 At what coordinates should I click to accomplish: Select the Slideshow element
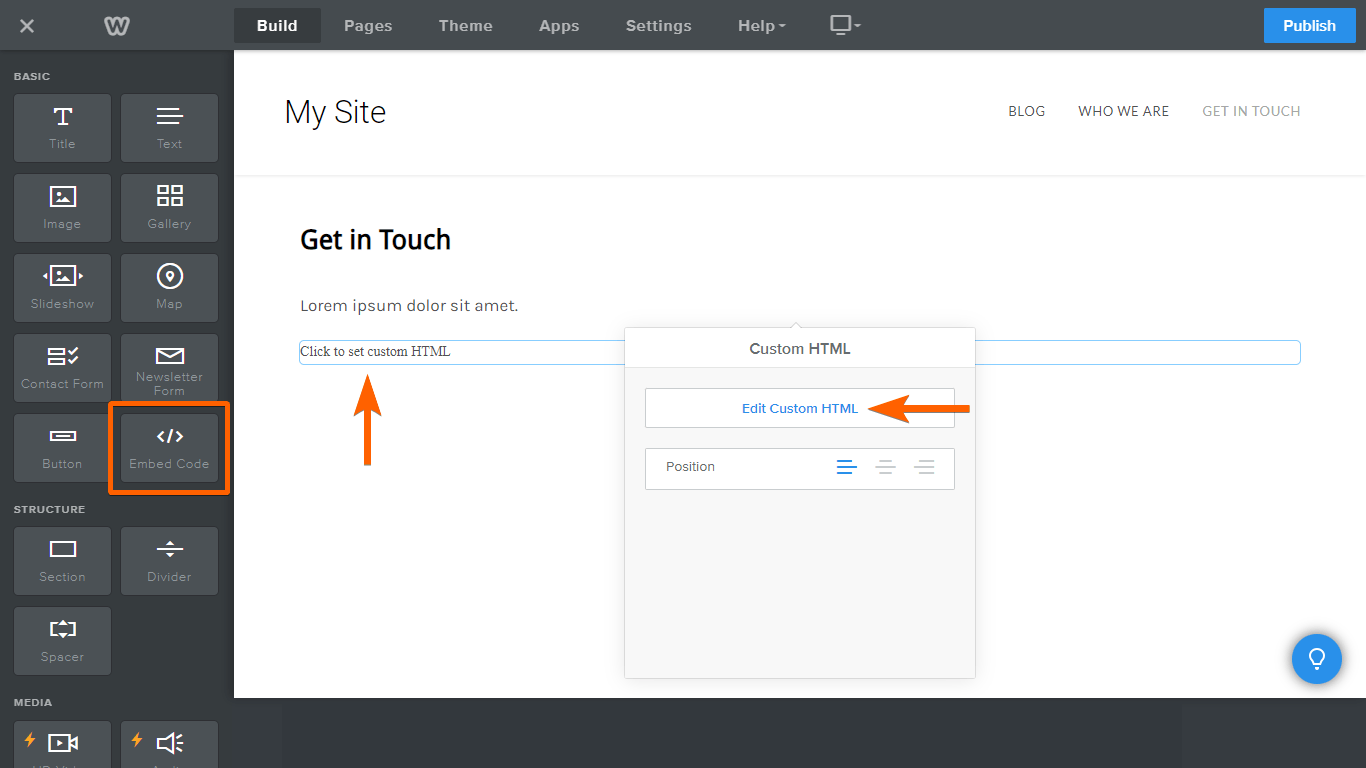[62, 288]
